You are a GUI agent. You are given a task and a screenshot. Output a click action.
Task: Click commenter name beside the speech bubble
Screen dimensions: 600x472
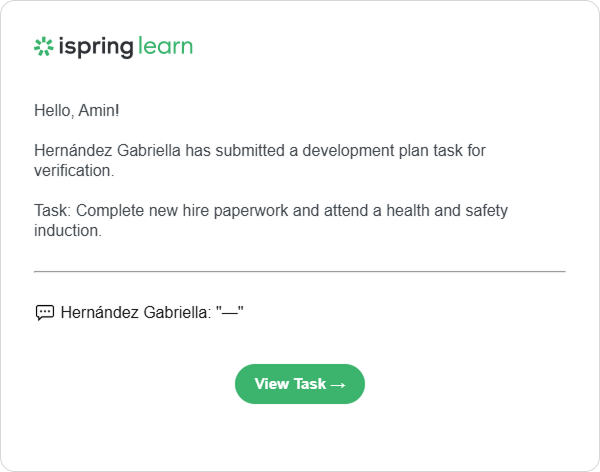pos(136,312)
